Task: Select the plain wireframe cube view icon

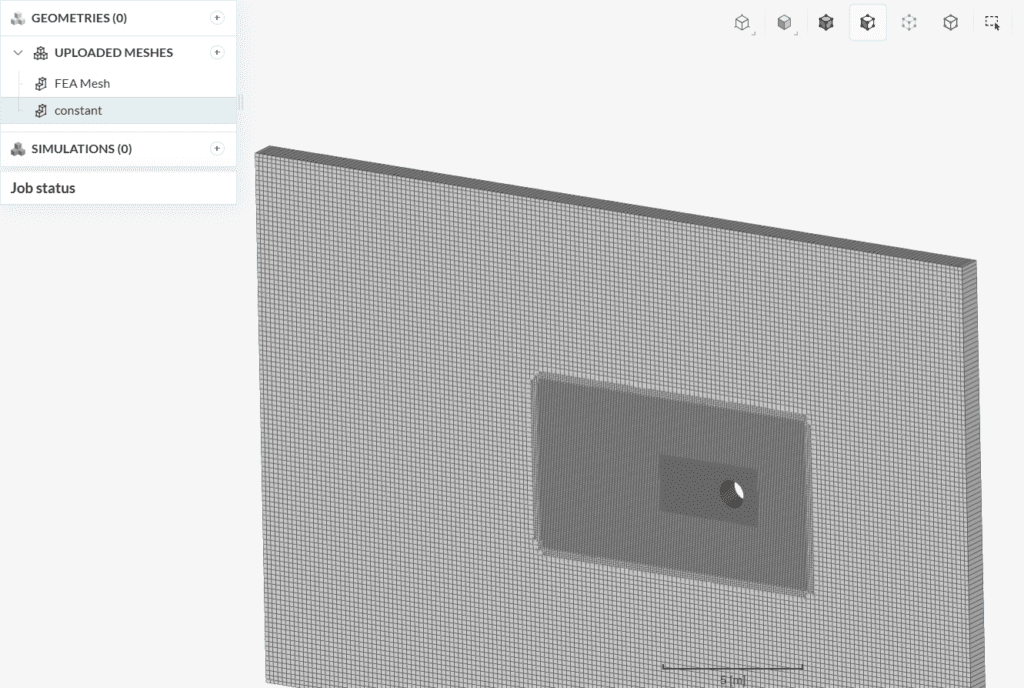Action: [x=949, y=21]
